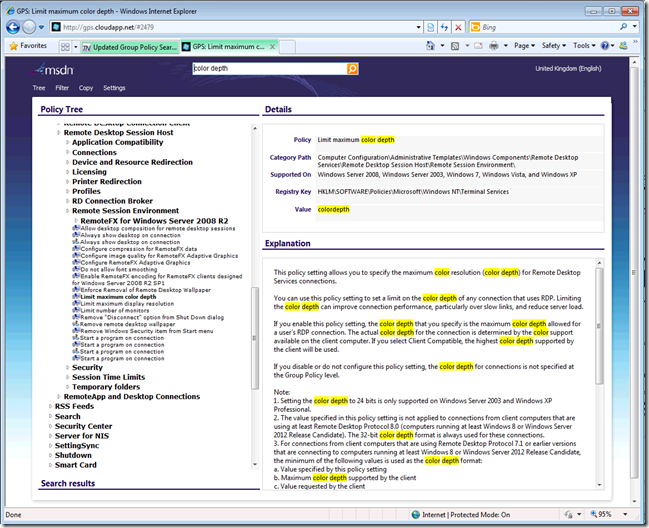Expand the Licensing tree node

89,171
